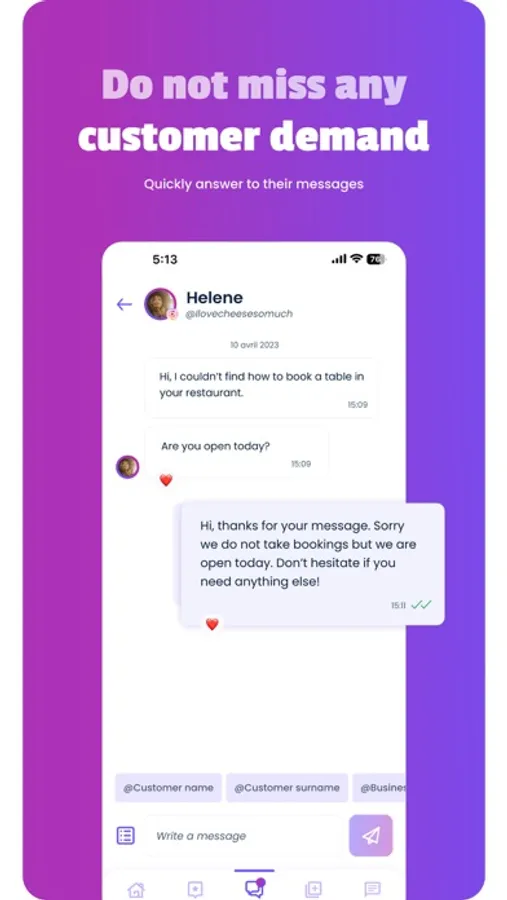The height and width of the screenshot is (900, 507).
Task: Focus the Write a message input field
Action: pyautogui.click(x=244, y=836)
